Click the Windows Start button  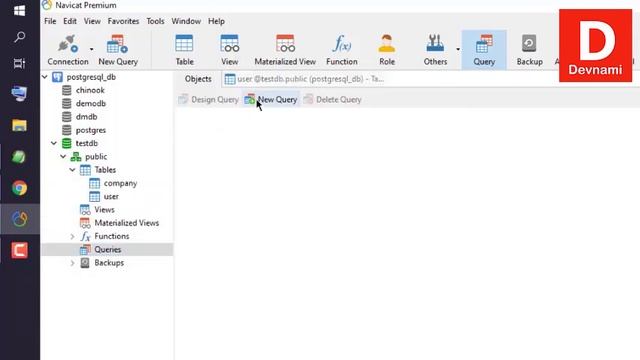tap(19, 11)
